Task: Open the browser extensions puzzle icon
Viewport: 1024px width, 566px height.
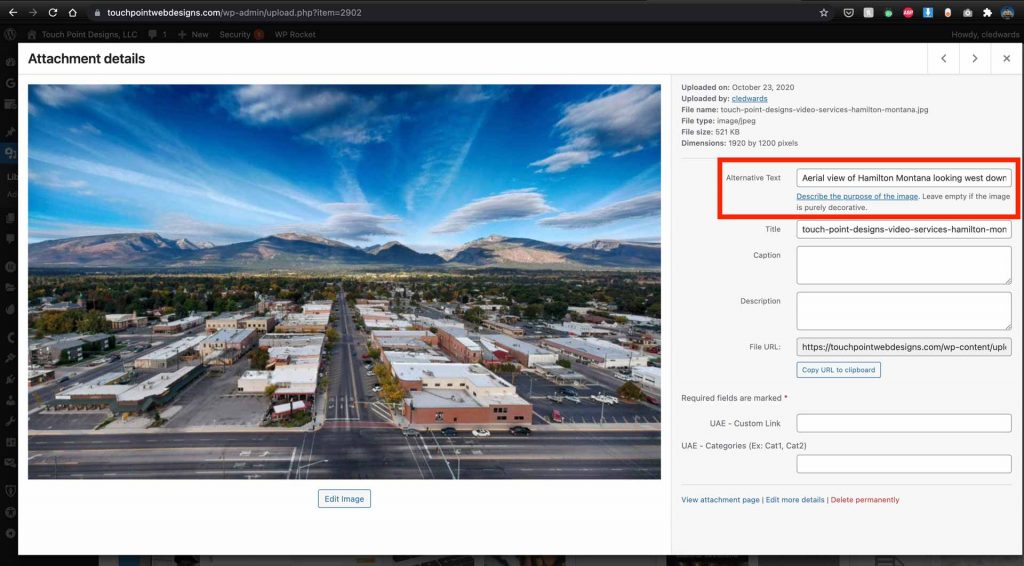Action: pyautogui.click(x=987, y=13)
